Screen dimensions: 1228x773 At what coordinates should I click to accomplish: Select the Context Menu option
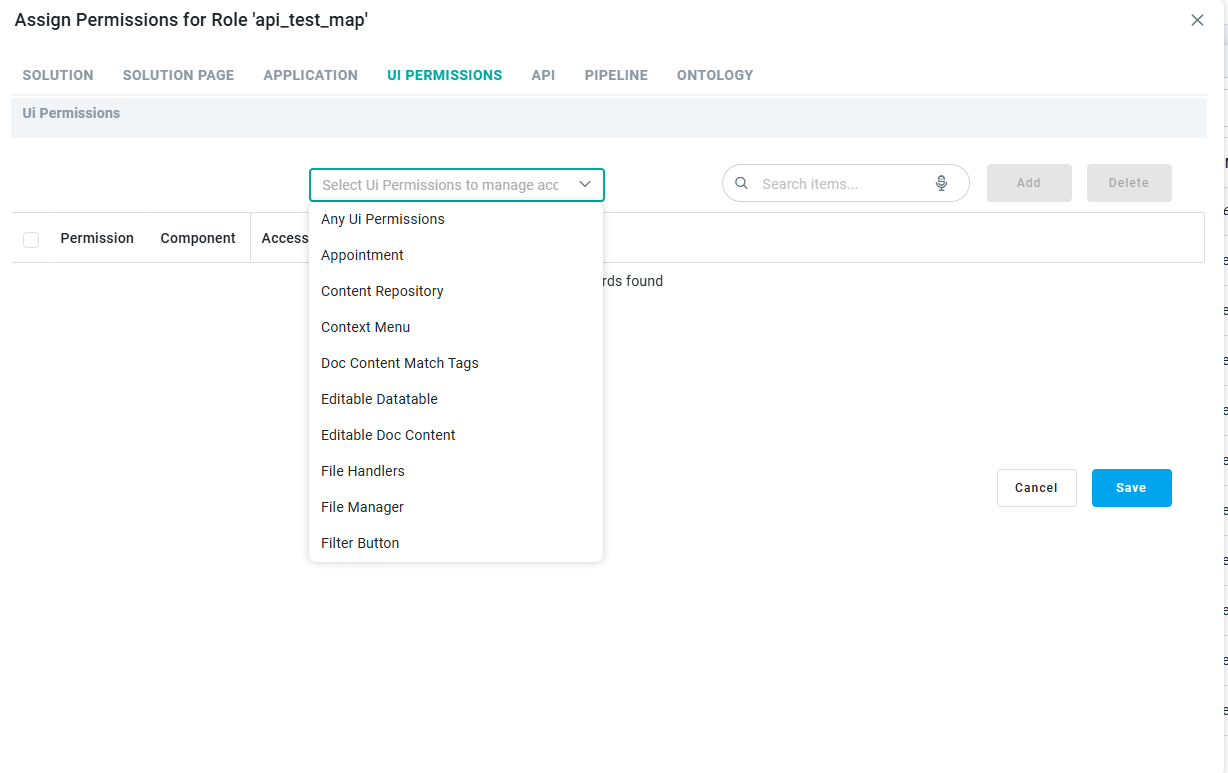pos(456,327)
